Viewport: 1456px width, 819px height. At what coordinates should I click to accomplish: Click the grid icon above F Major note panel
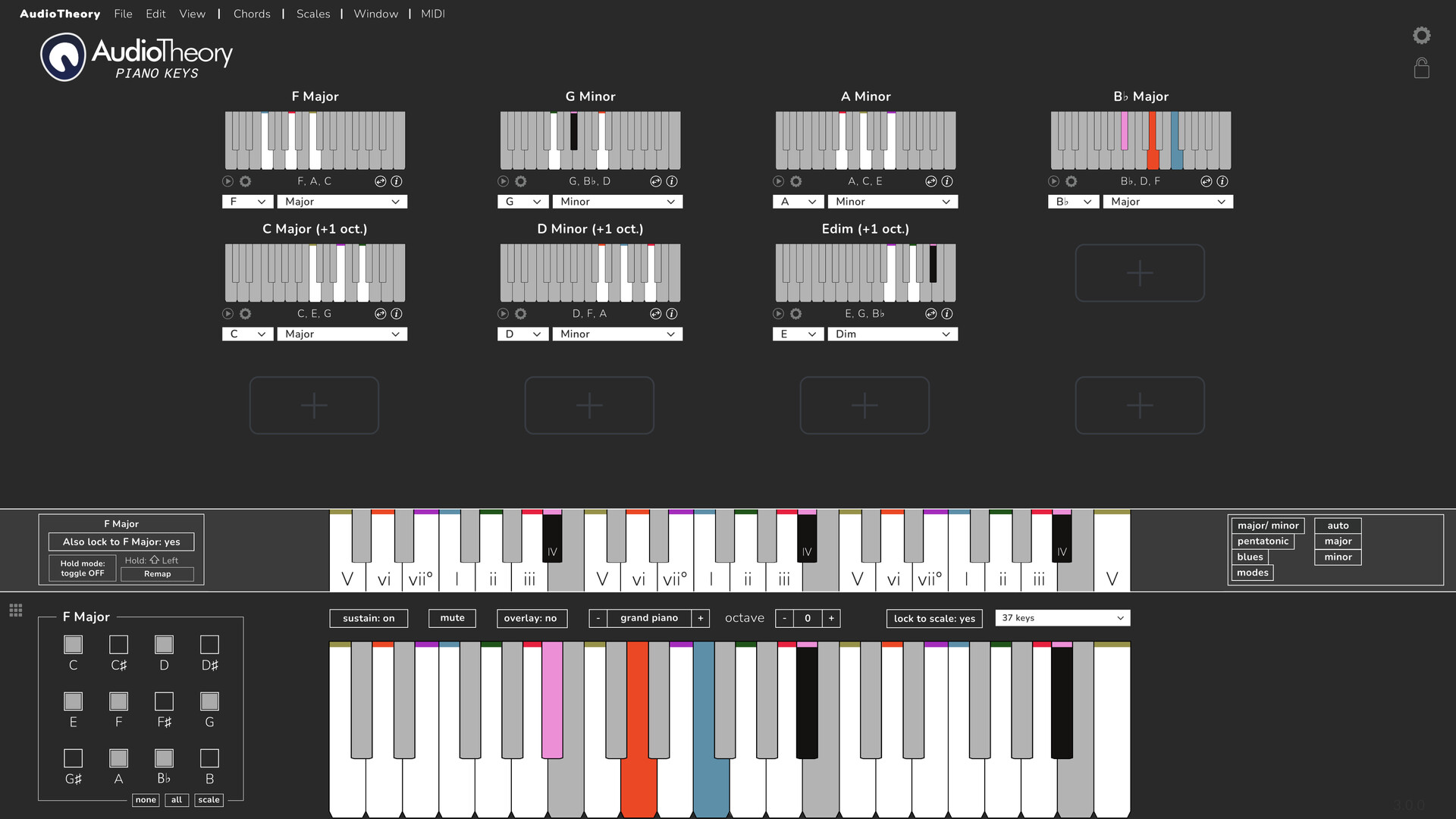[15, 609]
